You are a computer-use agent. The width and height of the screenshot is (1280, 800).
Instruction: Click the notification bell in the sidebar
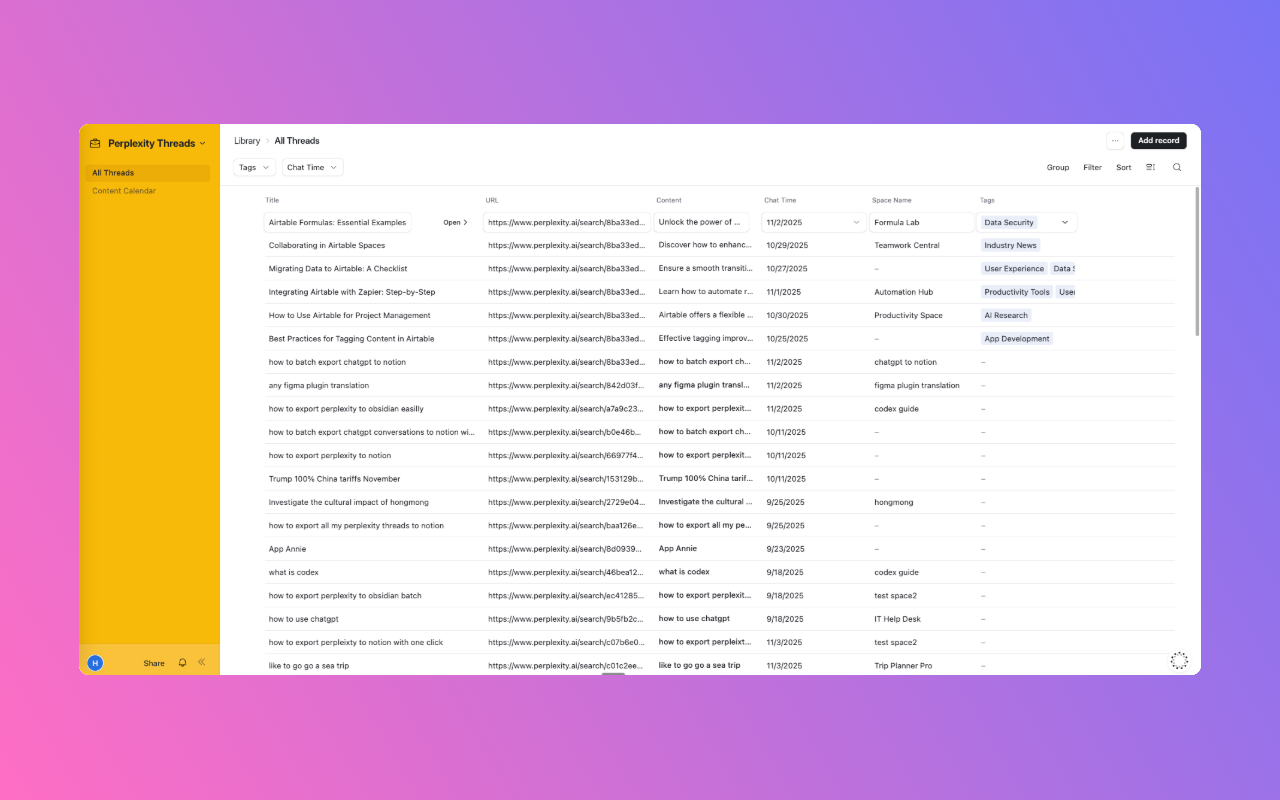(181, 662)
